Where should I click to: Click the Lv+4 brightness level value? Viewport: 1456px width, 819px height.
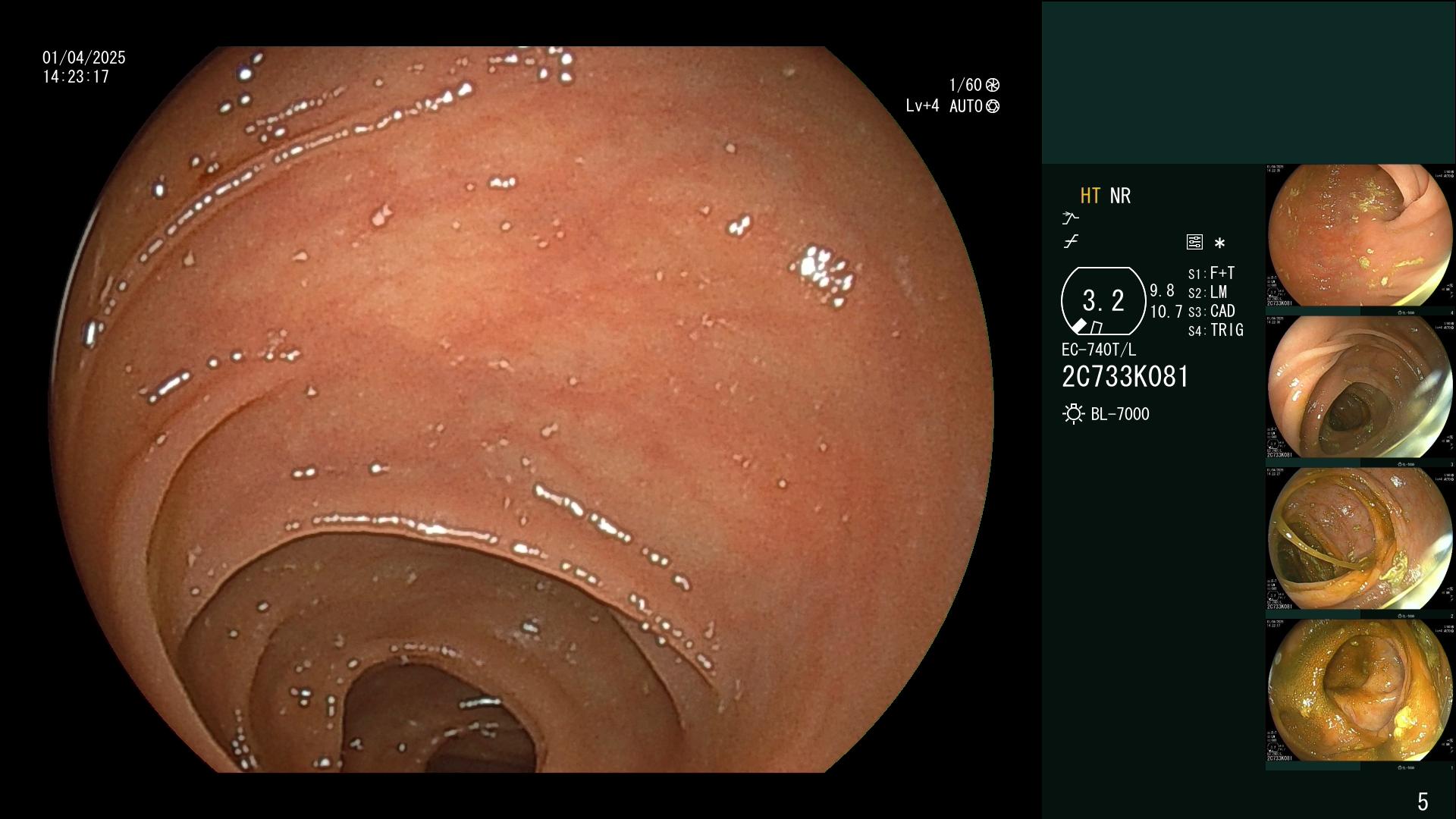click(922, 106)
